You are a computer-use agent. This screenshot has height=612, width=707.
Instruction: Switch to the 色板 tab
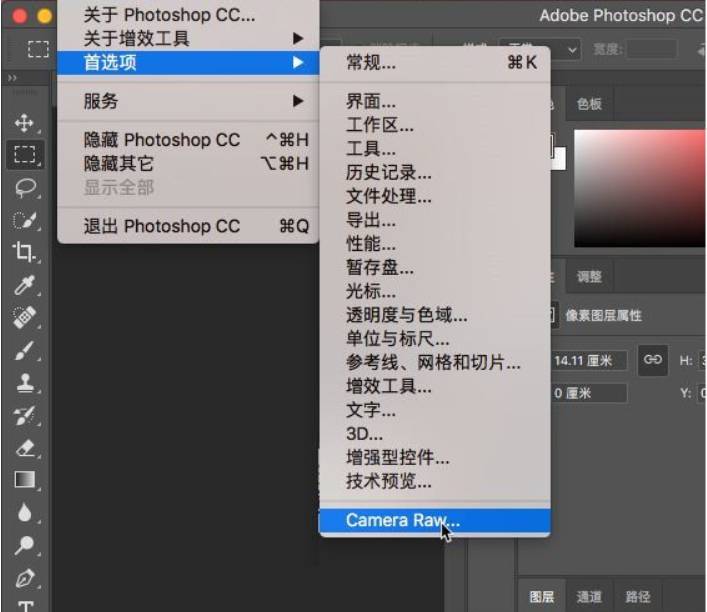589,104
